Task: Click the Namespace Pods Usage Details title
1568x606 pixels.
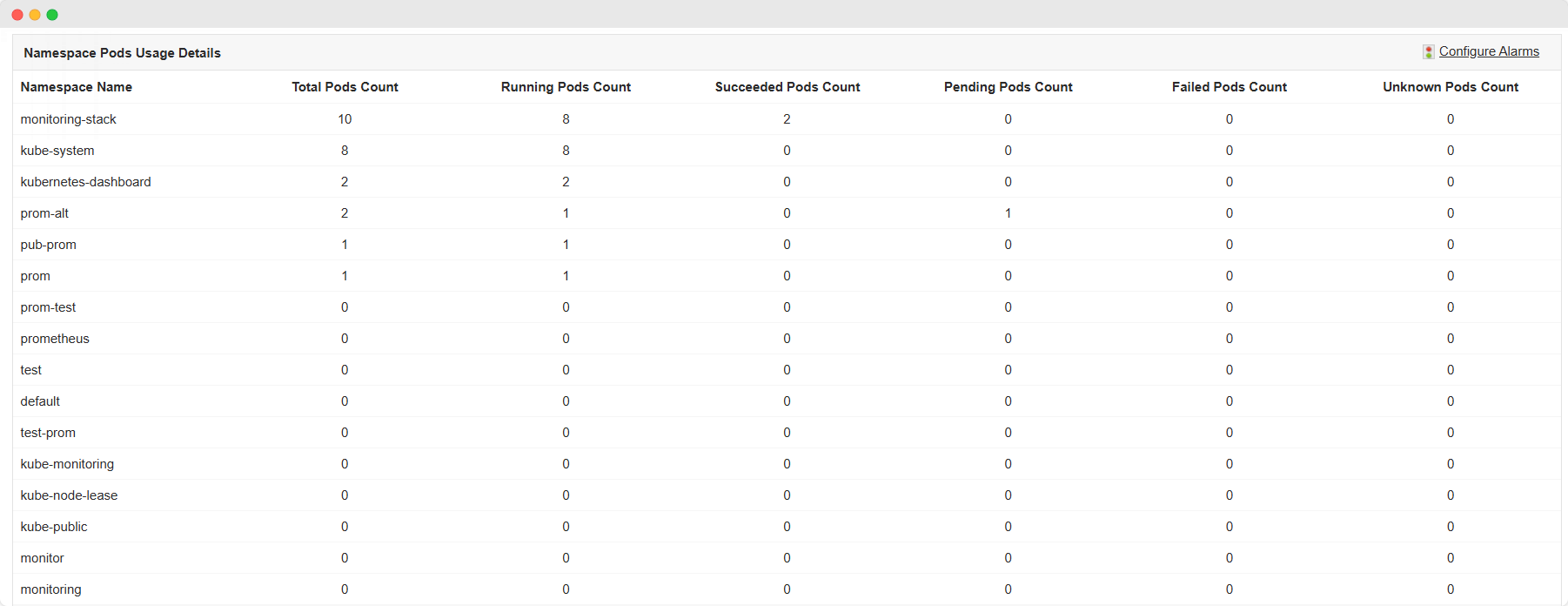Action: pyautogui.click(x=122, y=52)
